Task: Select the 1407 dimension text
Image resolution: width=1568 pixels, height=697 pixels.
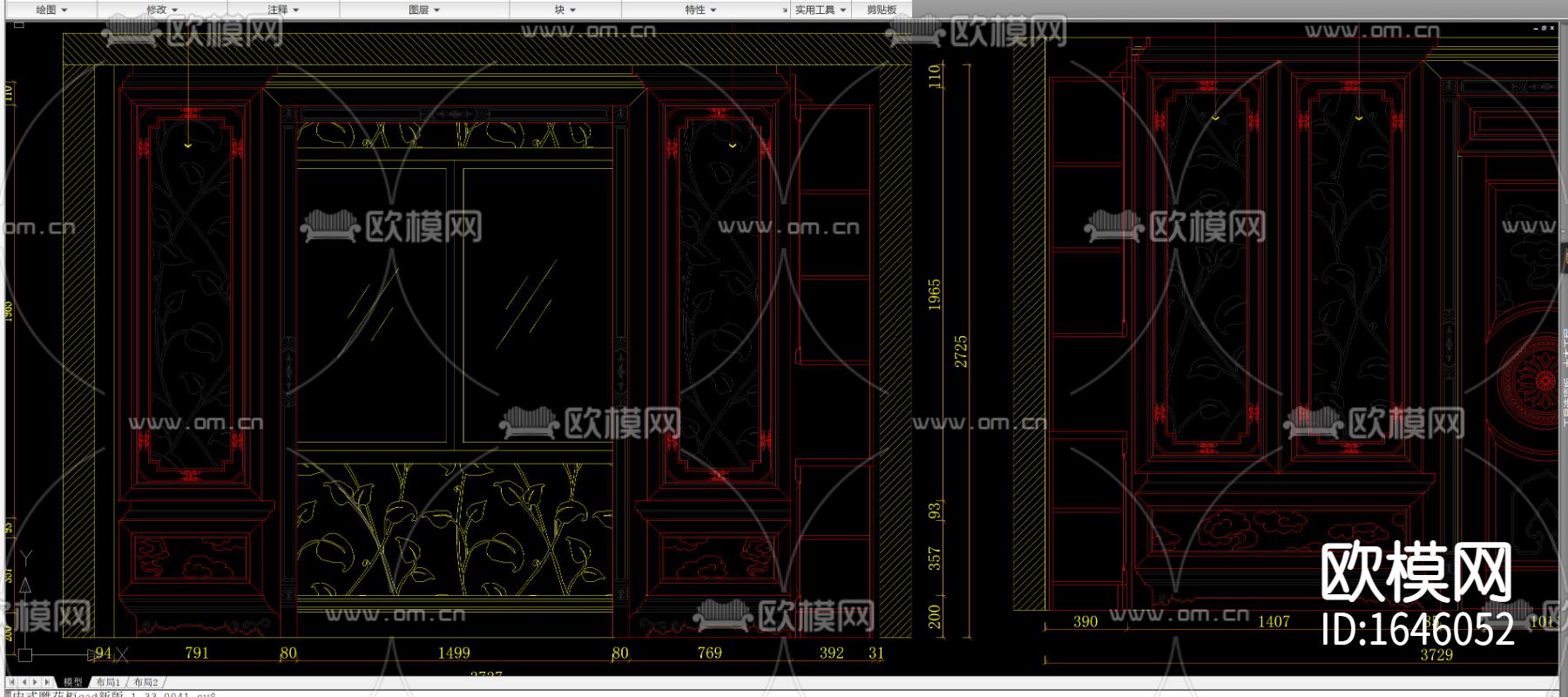Action: (1274, 621)
